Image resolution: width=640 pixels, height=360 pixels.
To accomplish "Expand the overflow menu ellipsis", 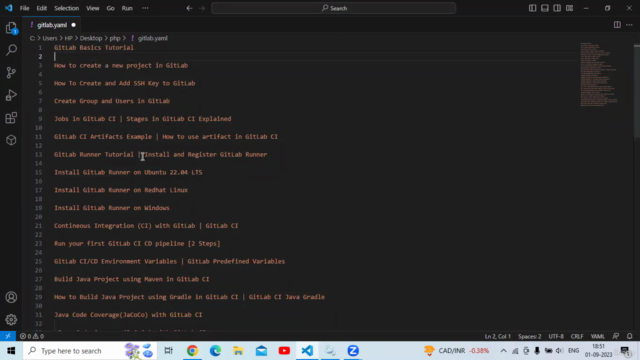I will point(145,8).
